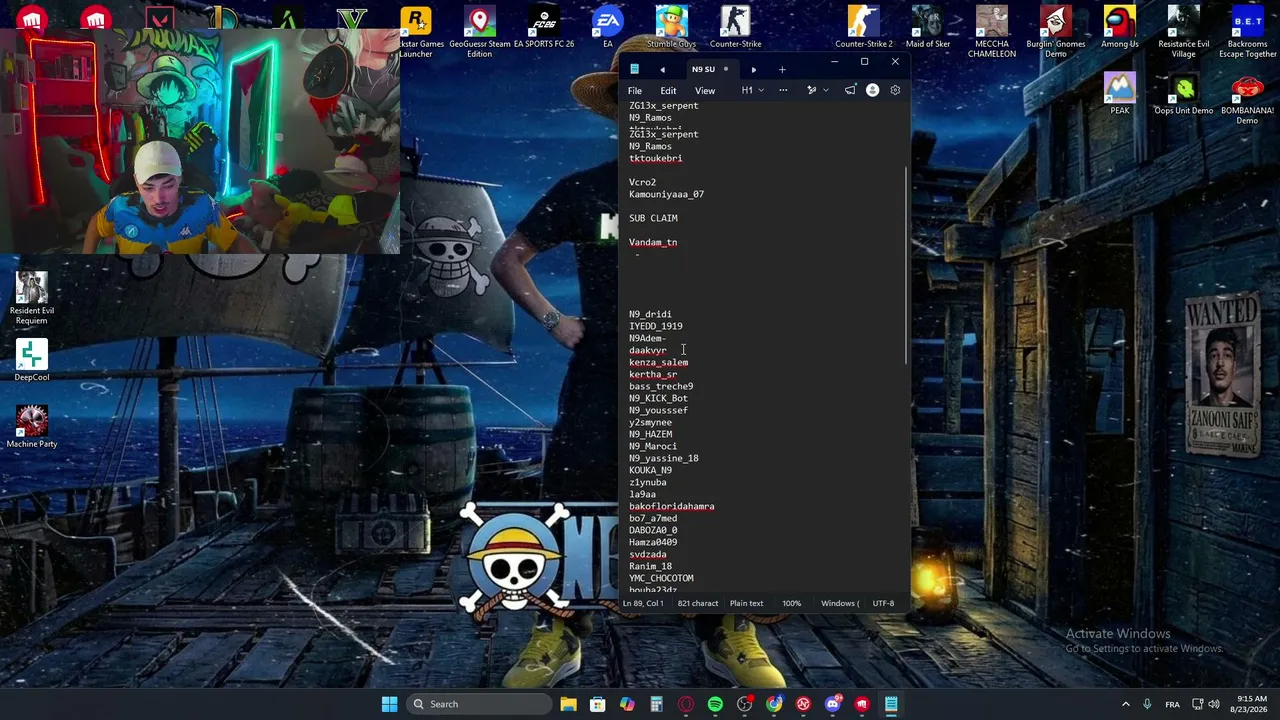The width and height of the screenshot is (1280, 720).
Task: Expand the H1 heading dropdown
Action: (x=752, y=90)
